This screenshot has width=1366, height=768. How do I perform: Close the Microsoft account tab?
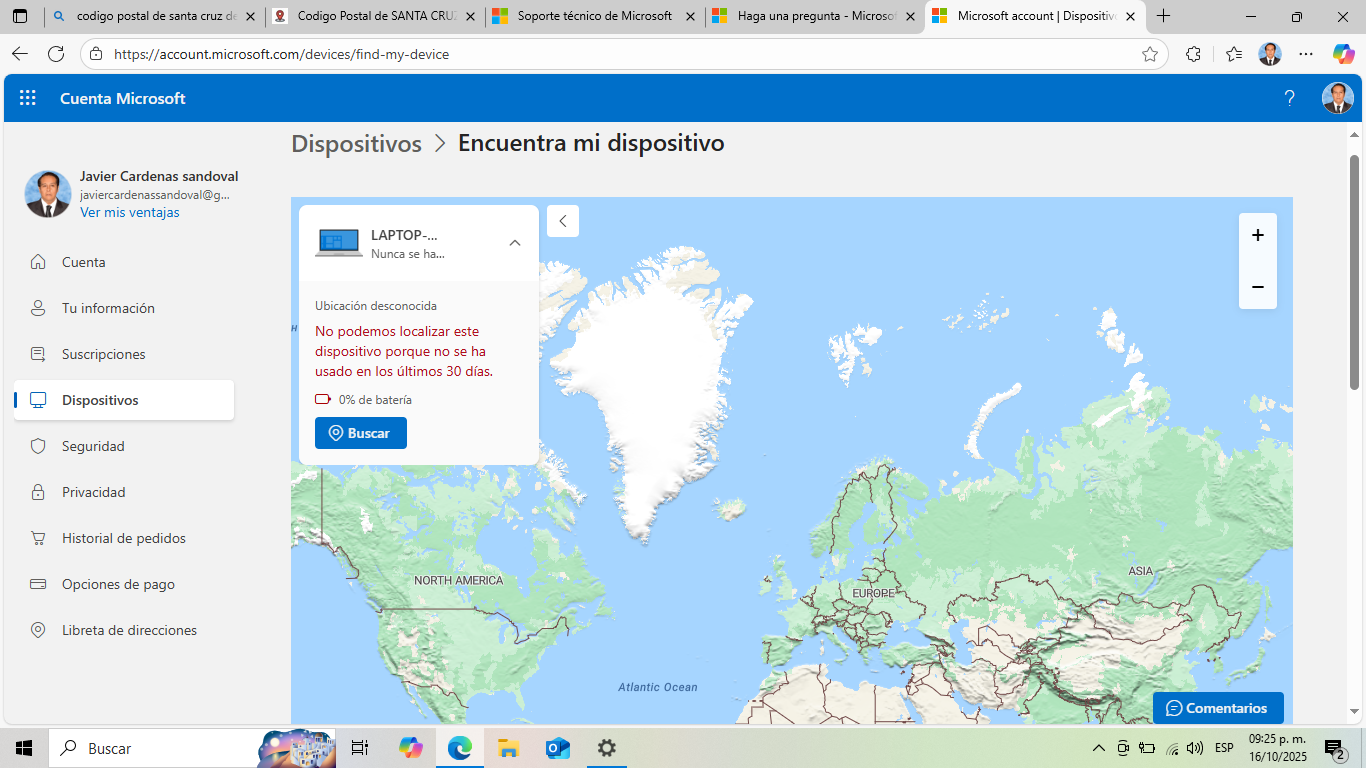1130,17
